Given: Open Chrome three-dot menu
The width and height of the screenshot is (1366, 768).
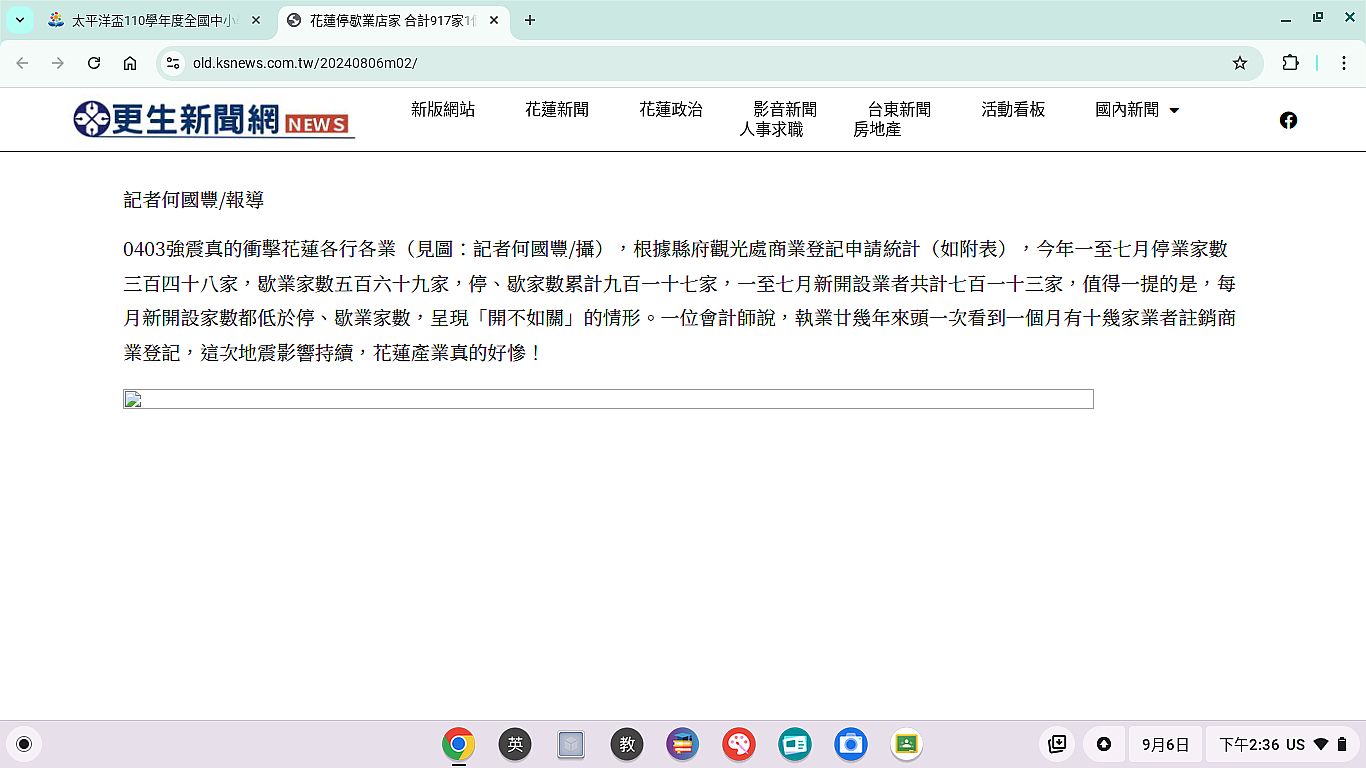Looking at the screenshot, I should [x=1344, y=63].
